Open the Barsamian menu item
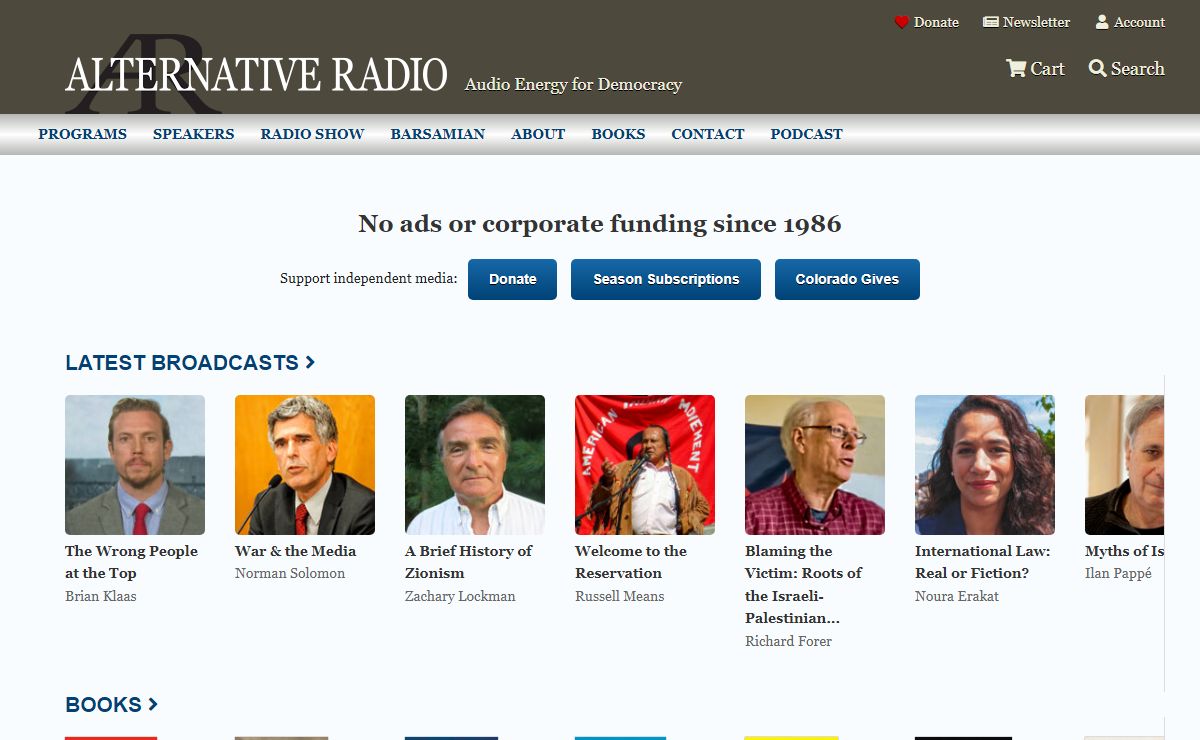The width and height of the screenshot is (1200, 740). (x=438, y=134)
